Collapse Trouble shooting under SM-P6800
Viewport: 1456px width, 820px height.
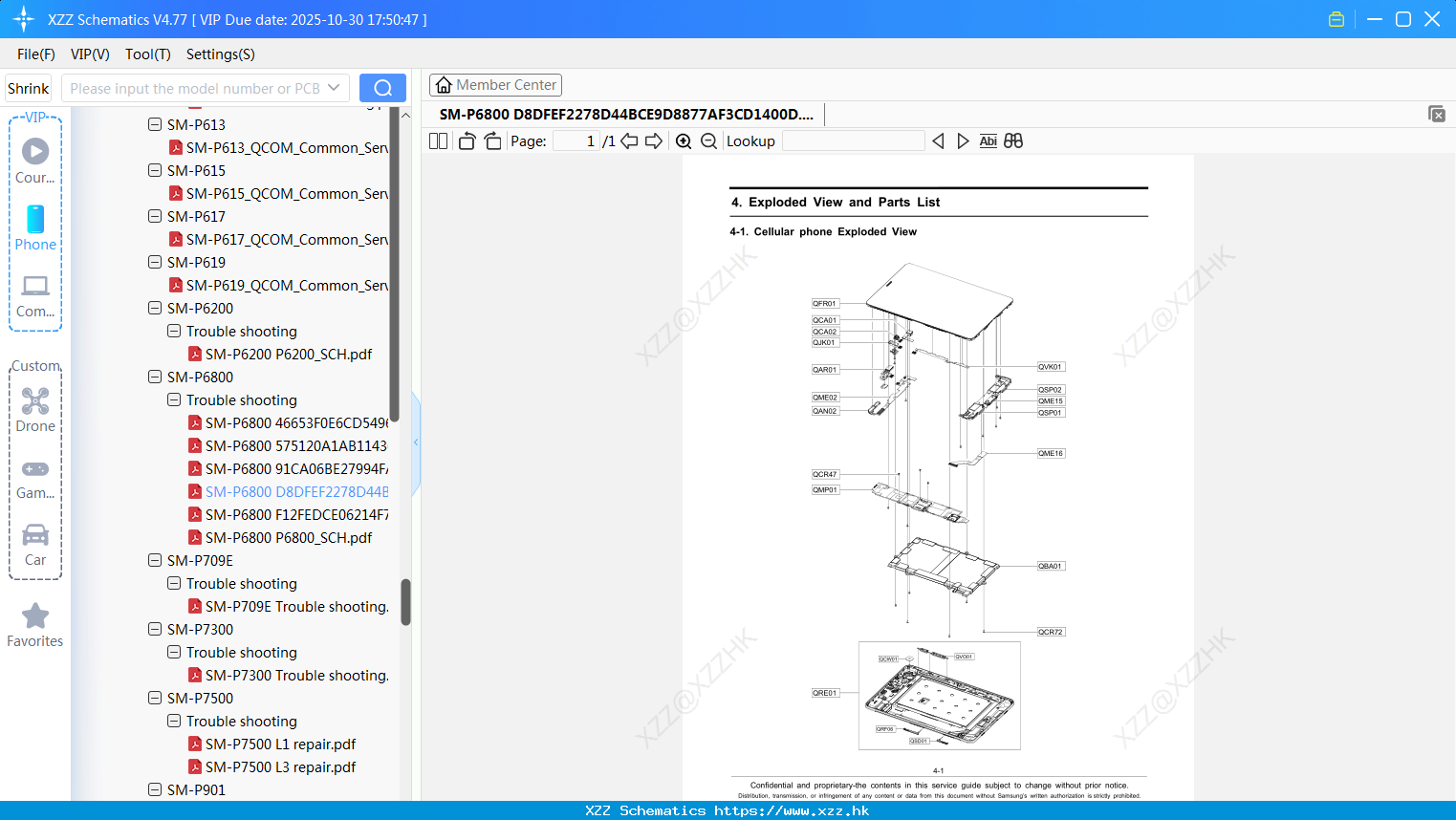click(x=174, y=399)
